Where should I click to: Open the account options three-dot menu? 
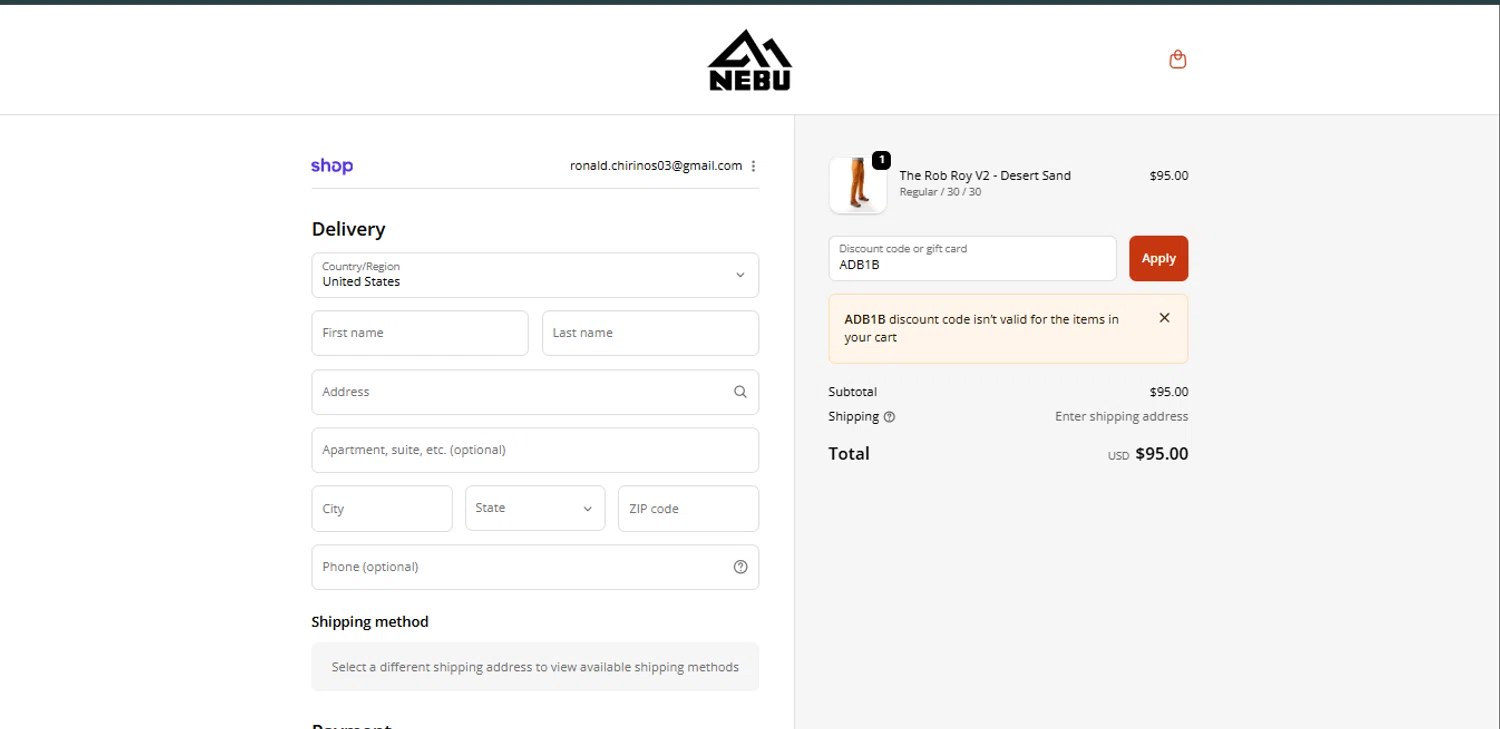click(x=753, y=166)
